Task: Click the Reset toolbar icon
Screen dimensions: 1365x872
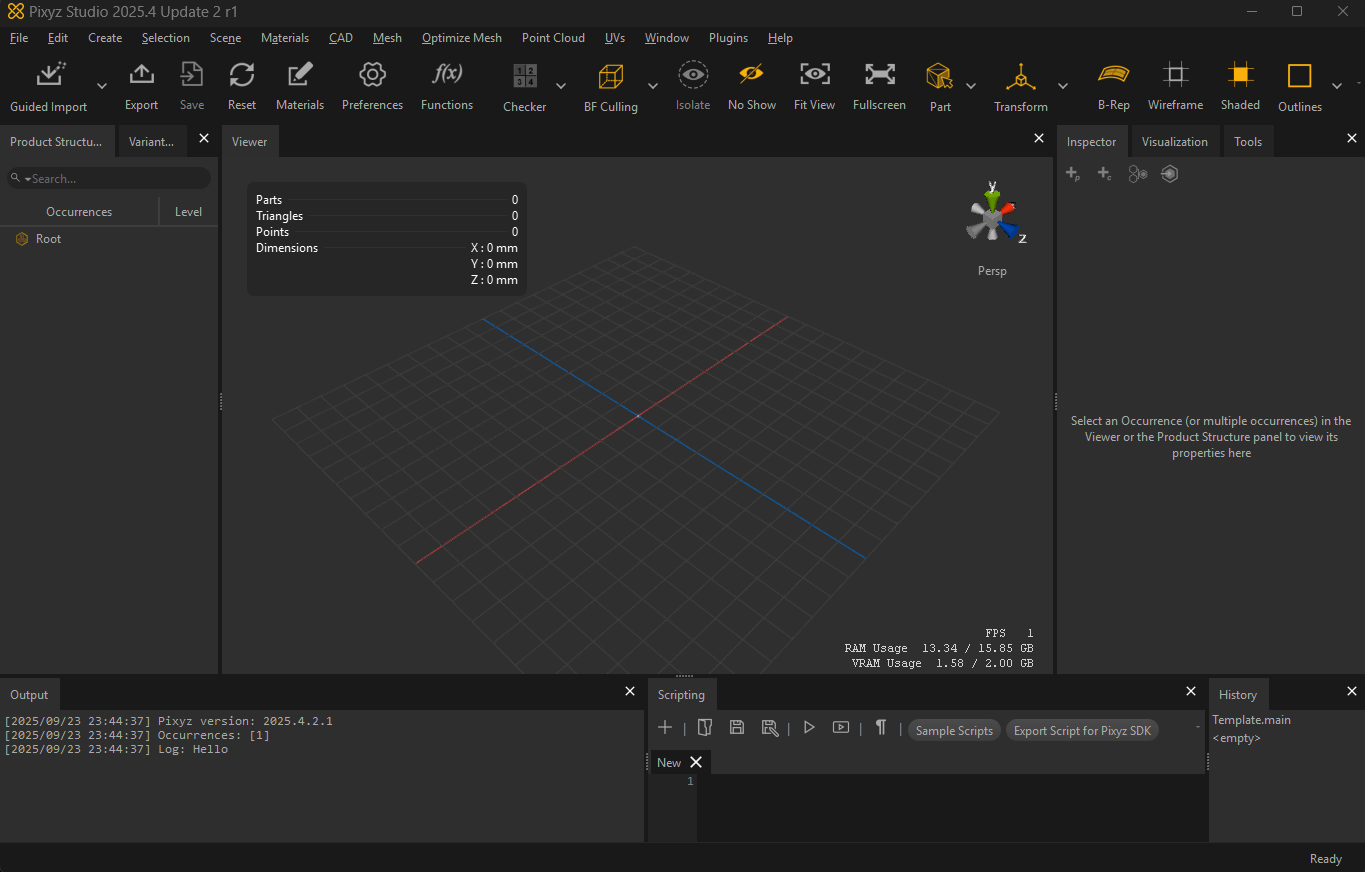Action: [x=241, y=76]
